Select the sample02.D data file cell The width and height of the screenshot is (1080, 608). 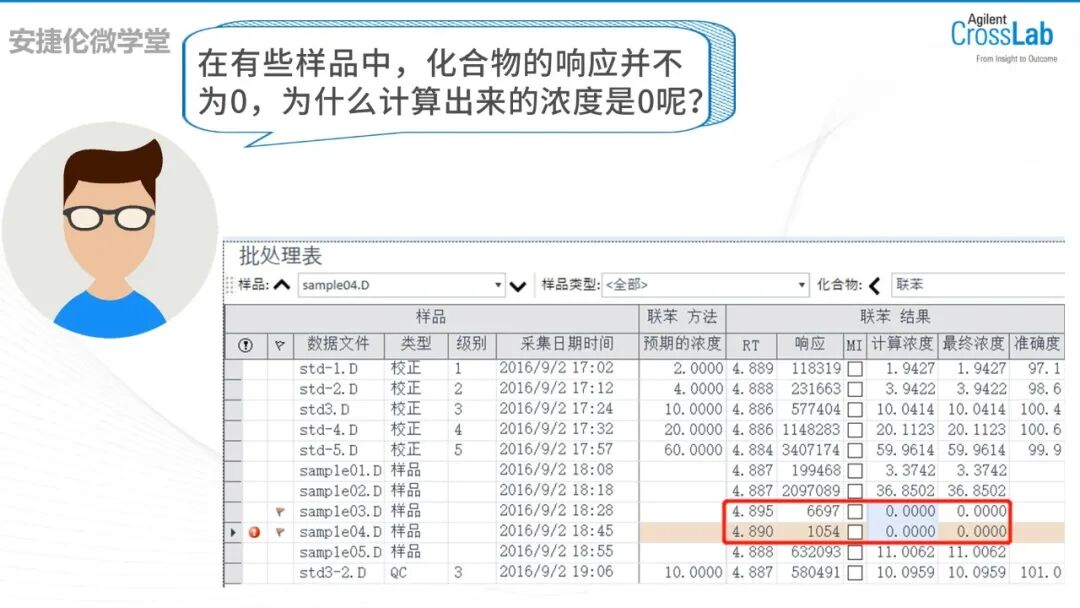tap(338, 492)
